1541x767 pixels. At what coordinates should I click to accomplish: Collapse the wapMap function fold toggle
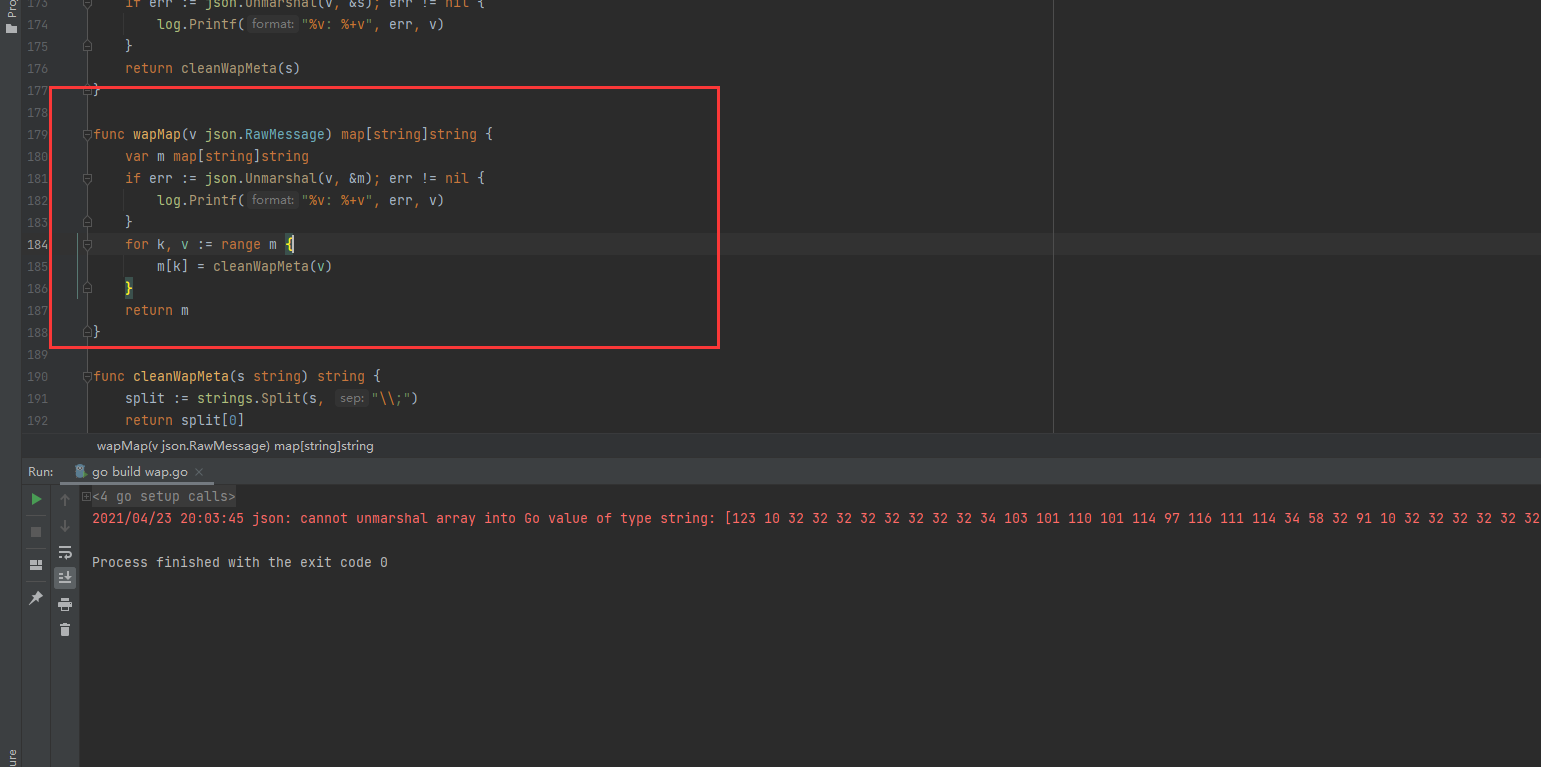point(87,133)
